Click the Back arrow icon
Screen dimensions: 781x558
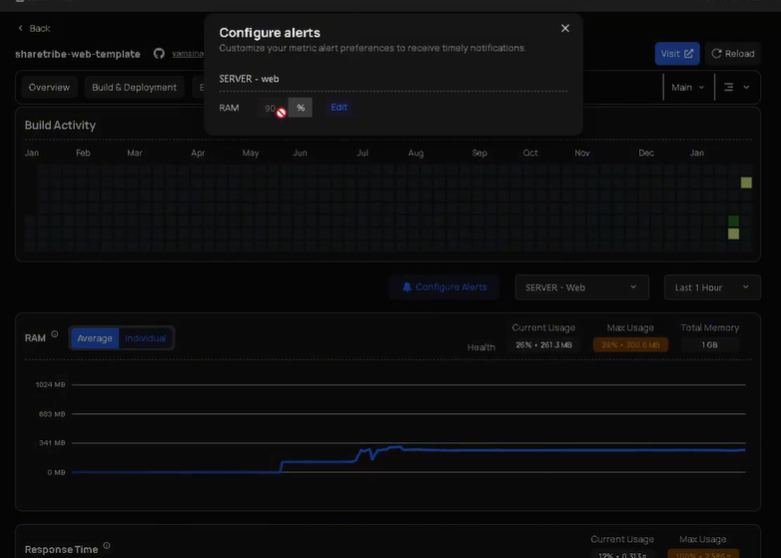21,28
